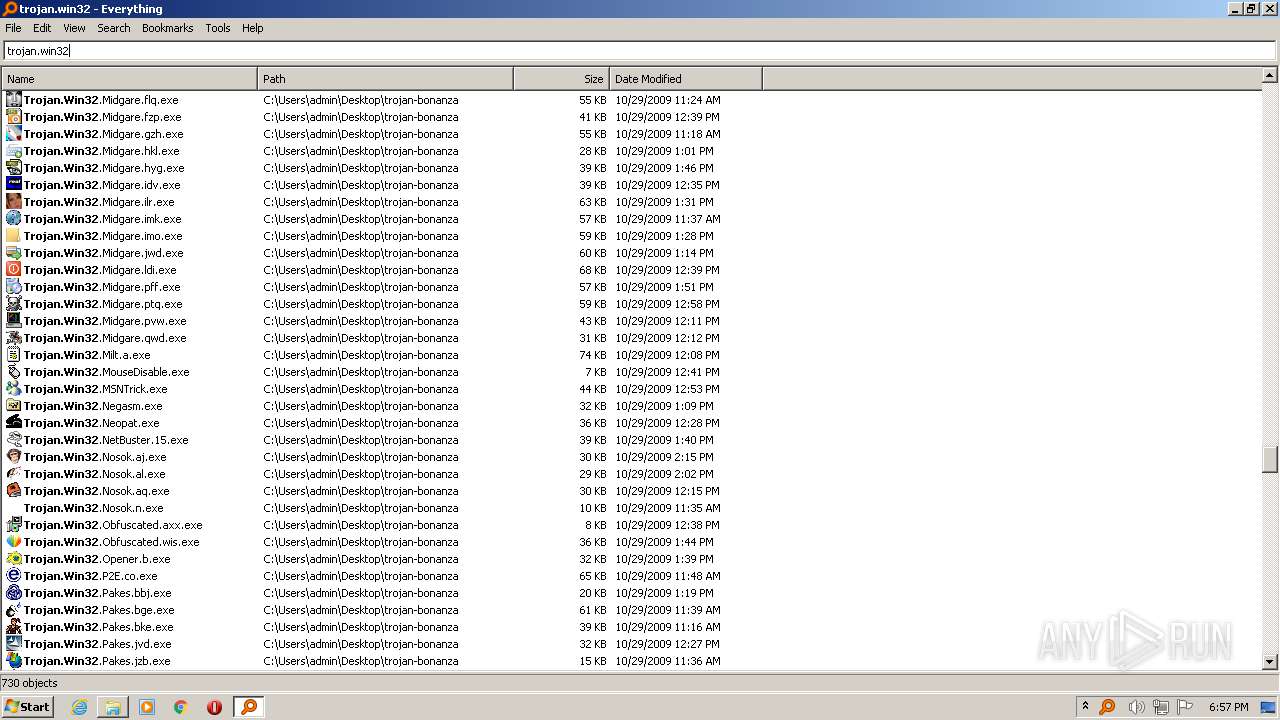The width and height of the screenshot is (1280, 720).
Task: Open Chrome from the taskbar
Action: (181, 707)
